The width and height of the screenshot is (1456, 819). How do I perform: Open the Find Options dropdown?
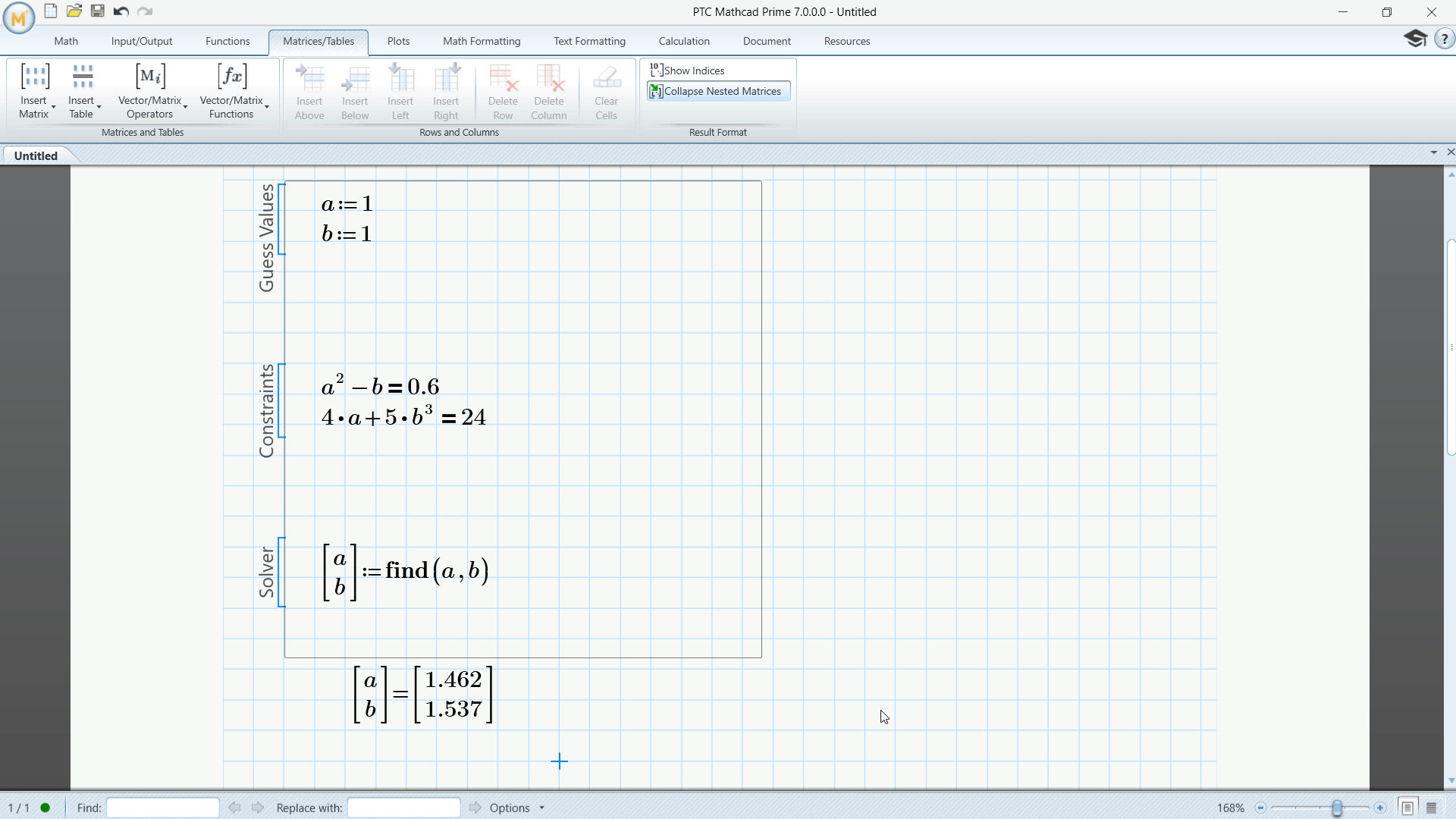point(517,808)
